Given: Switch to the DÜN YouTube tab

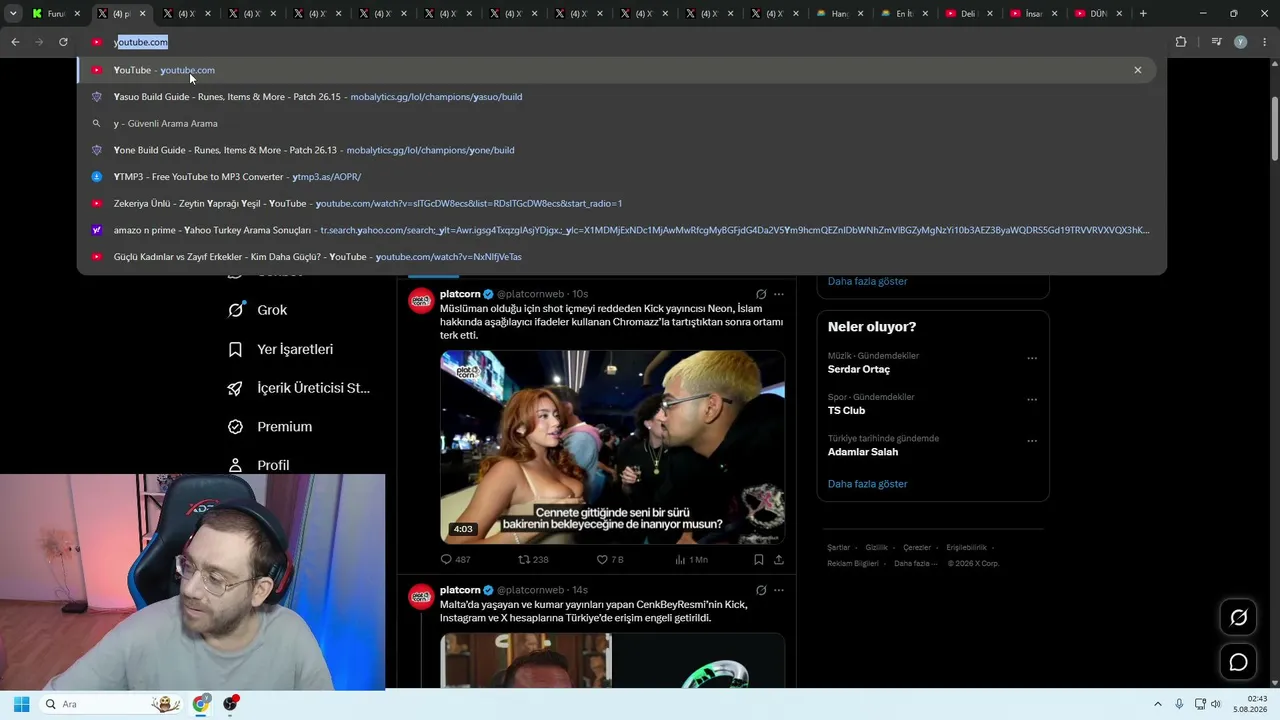Looking at the screenshot, I should click(1099, 14).
